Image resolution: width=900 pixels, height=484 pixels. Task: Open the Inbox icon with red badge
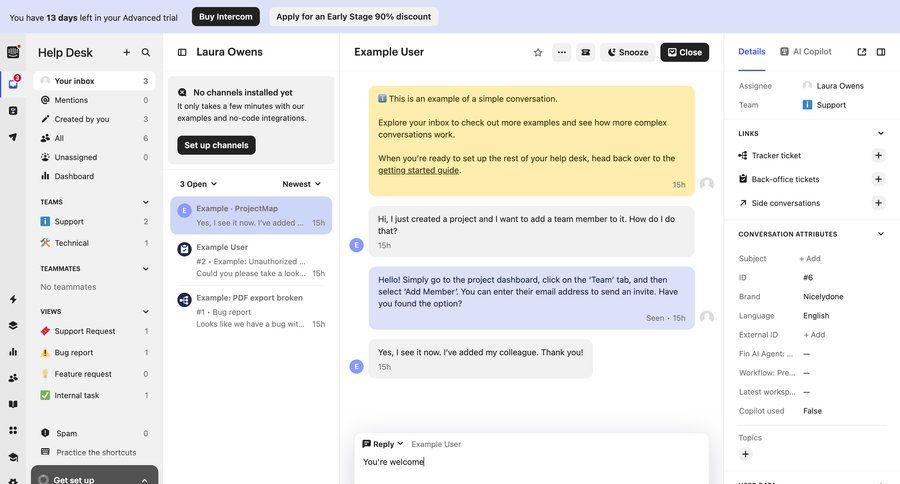pos(13,83)
